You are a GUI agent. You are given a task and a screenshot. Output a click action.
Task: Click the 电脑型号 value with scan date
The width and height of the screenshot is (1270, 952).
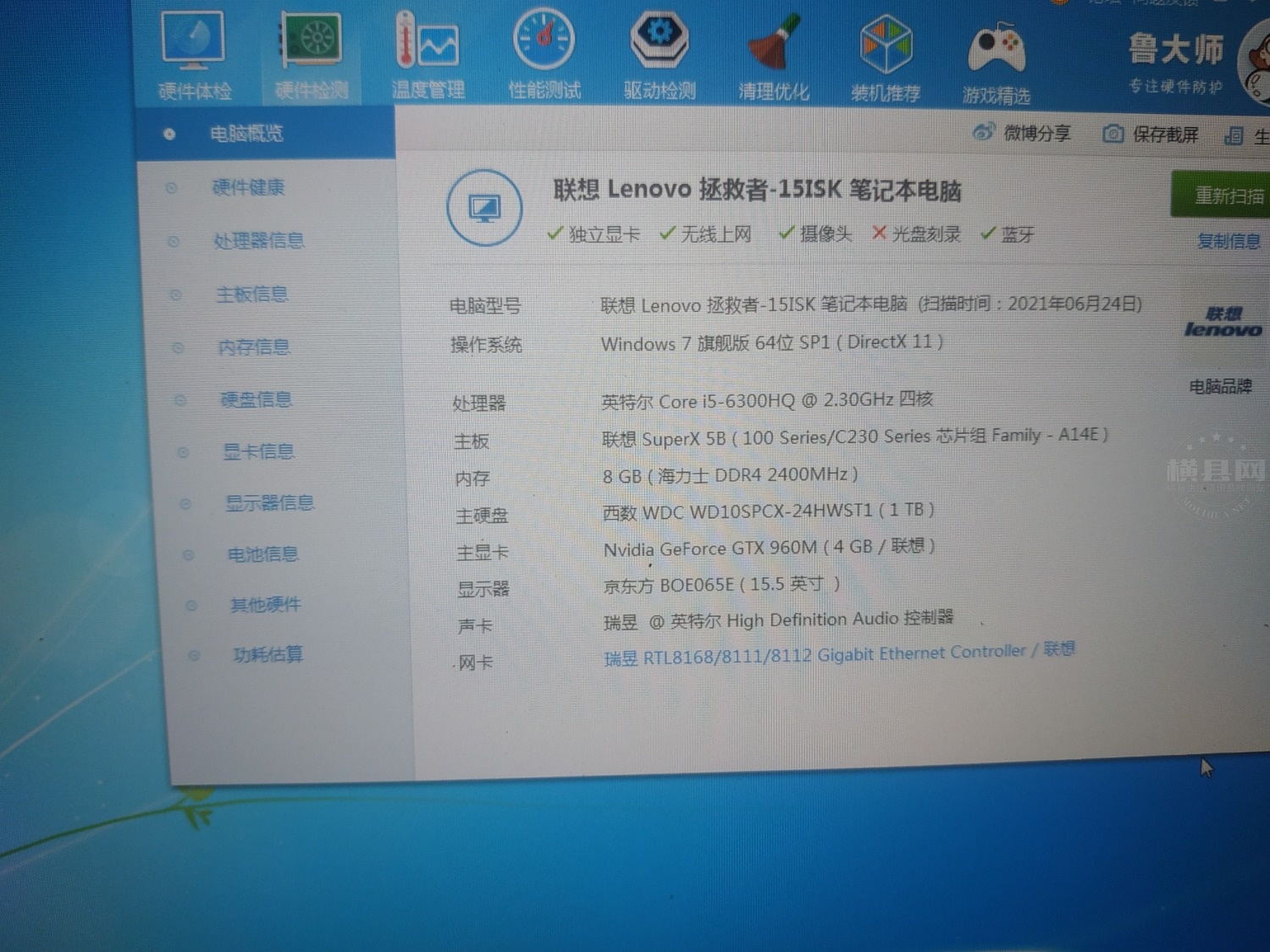(871, 304)
